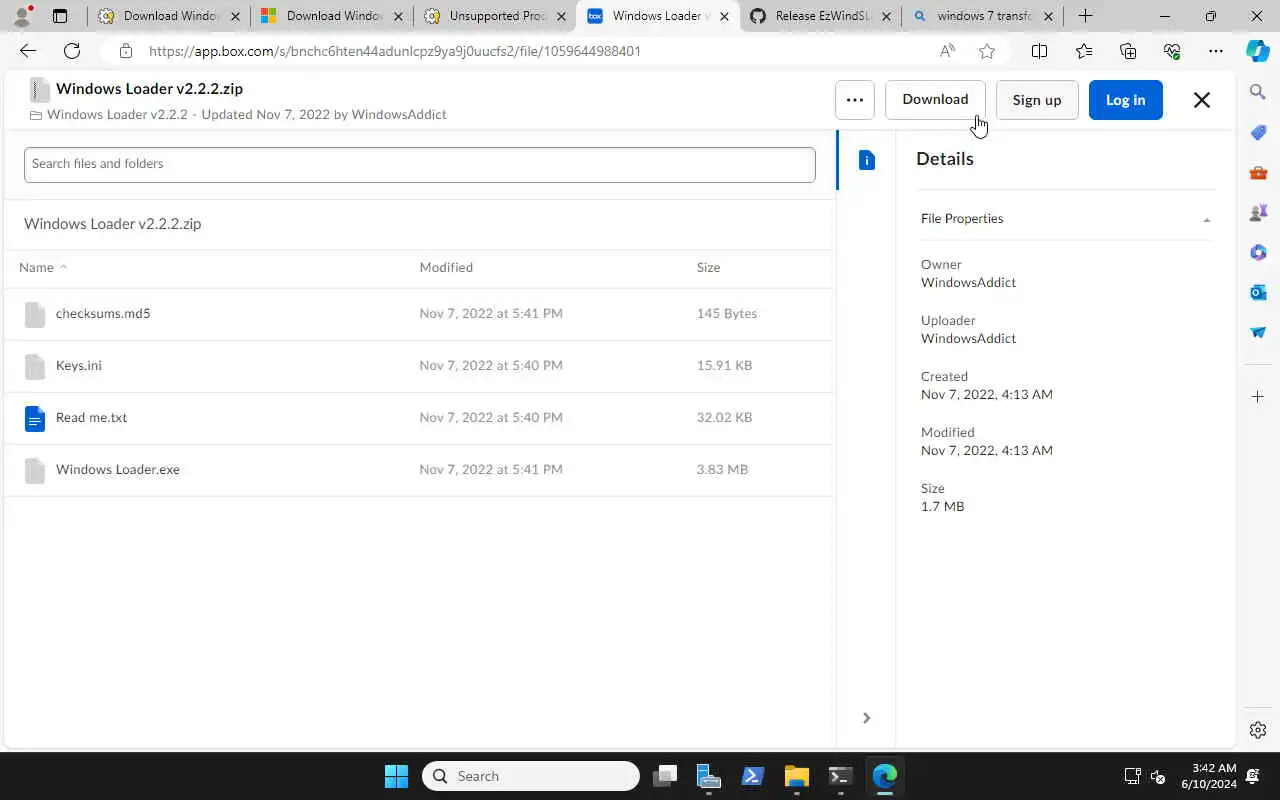The width and height of the screenshot is (1280, 800).
Task: Click the checksums.md5 file icon
Action: pos(35,314)
